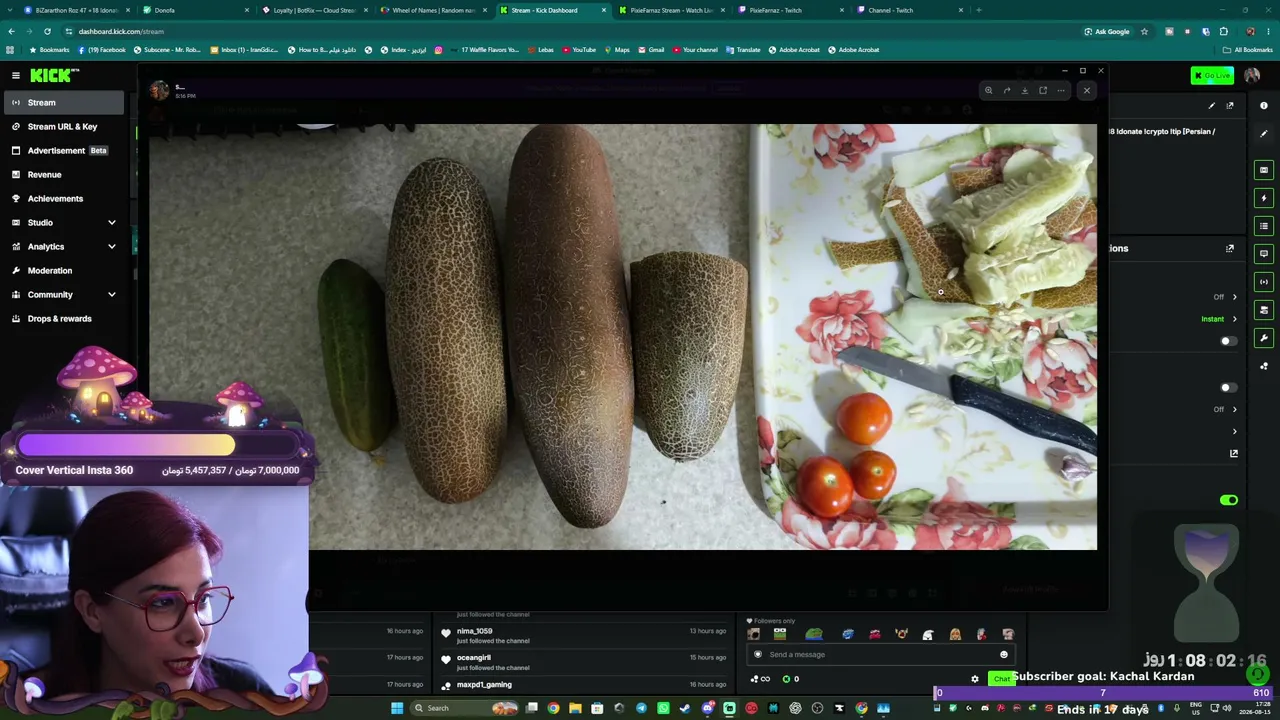Share the image in the viewer

[x=1007, y=91]
